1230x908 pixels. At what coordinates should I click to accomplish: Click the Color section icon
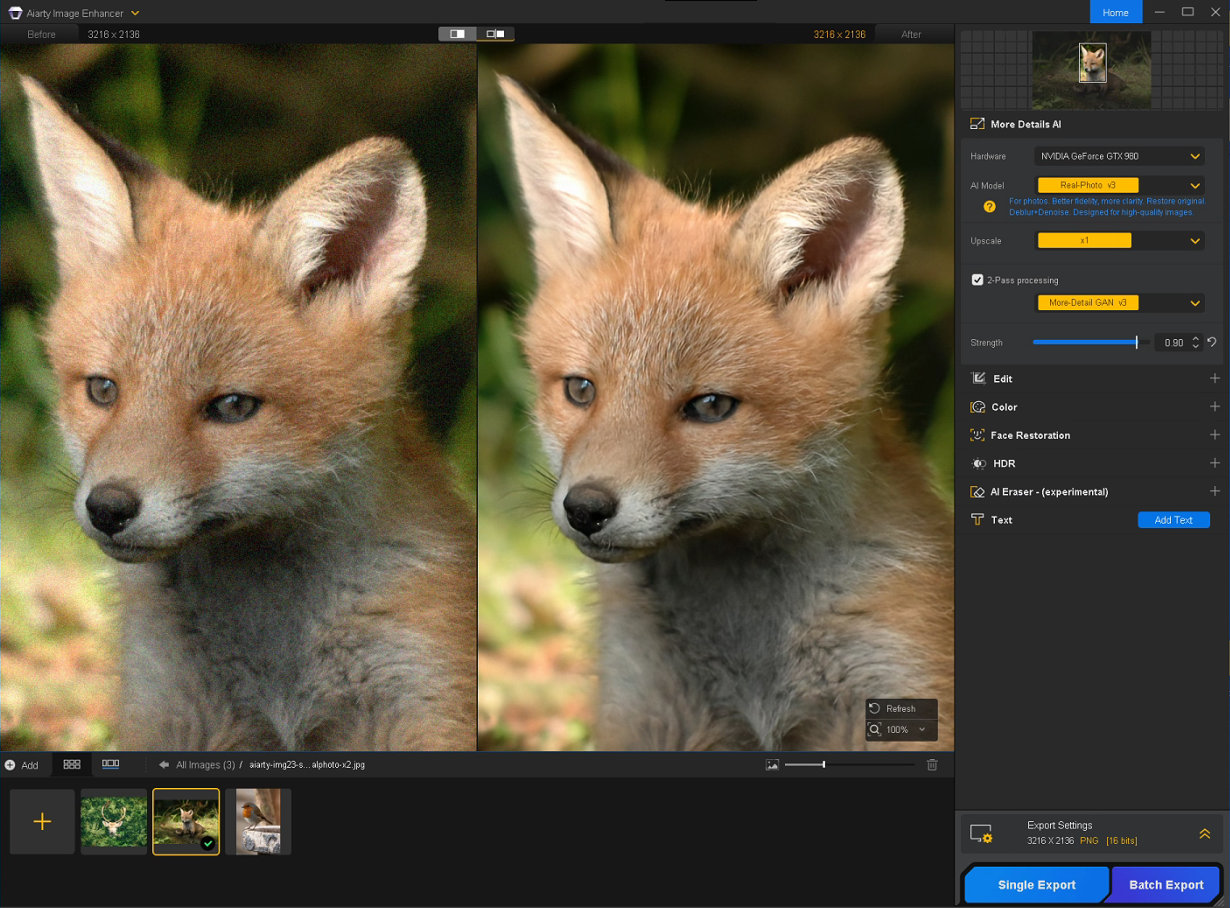click(x=978, y=407)
